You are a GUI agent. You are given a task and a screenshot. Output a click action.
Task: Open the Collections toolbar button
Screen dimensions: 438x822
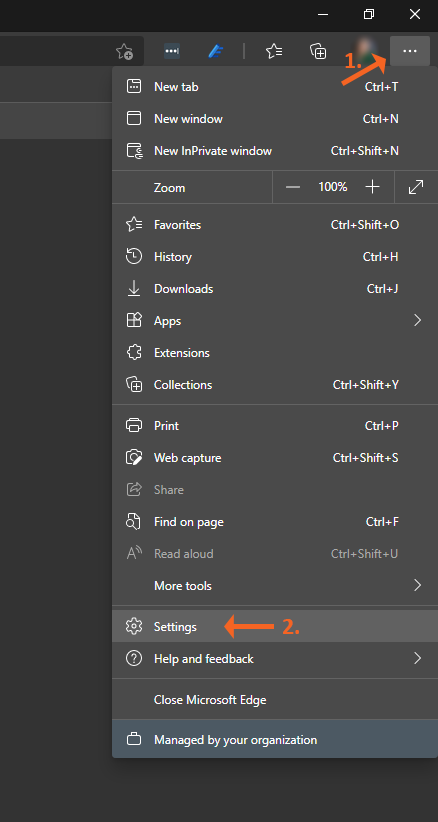(x=318, y=51)
